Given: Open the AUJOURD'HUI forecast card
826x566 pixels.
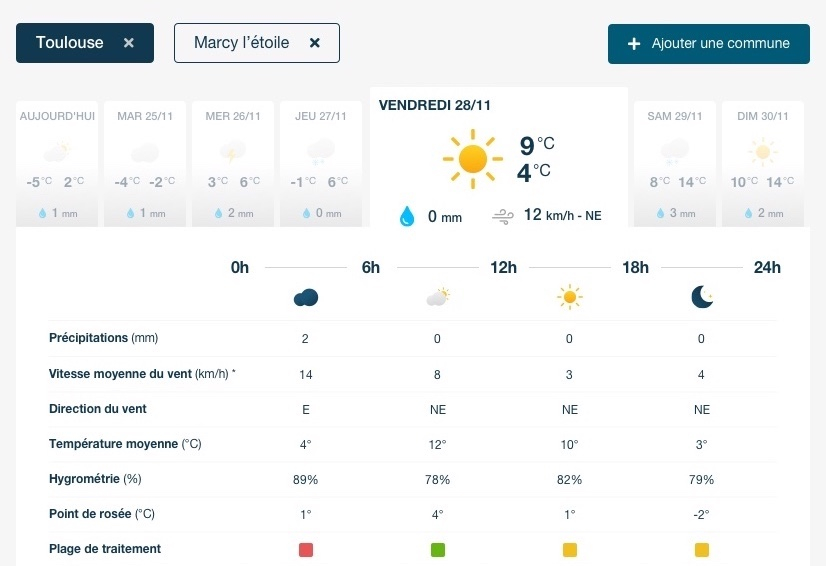Looking at the screenshot, I should pyautogui.click(x=57, y=164).
